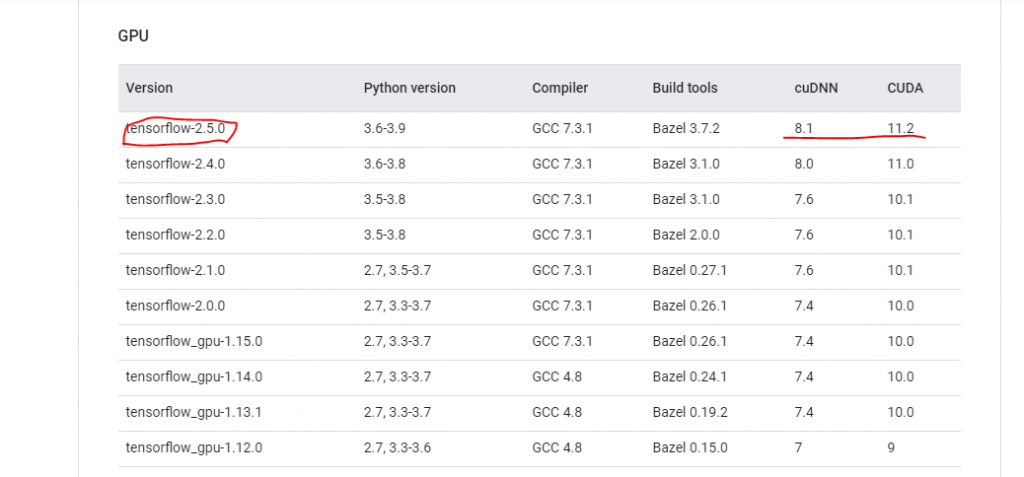
Task: Select the tensorflow-2.1.0 version cell
Action: pyautogui.click(x=176, y=270)
